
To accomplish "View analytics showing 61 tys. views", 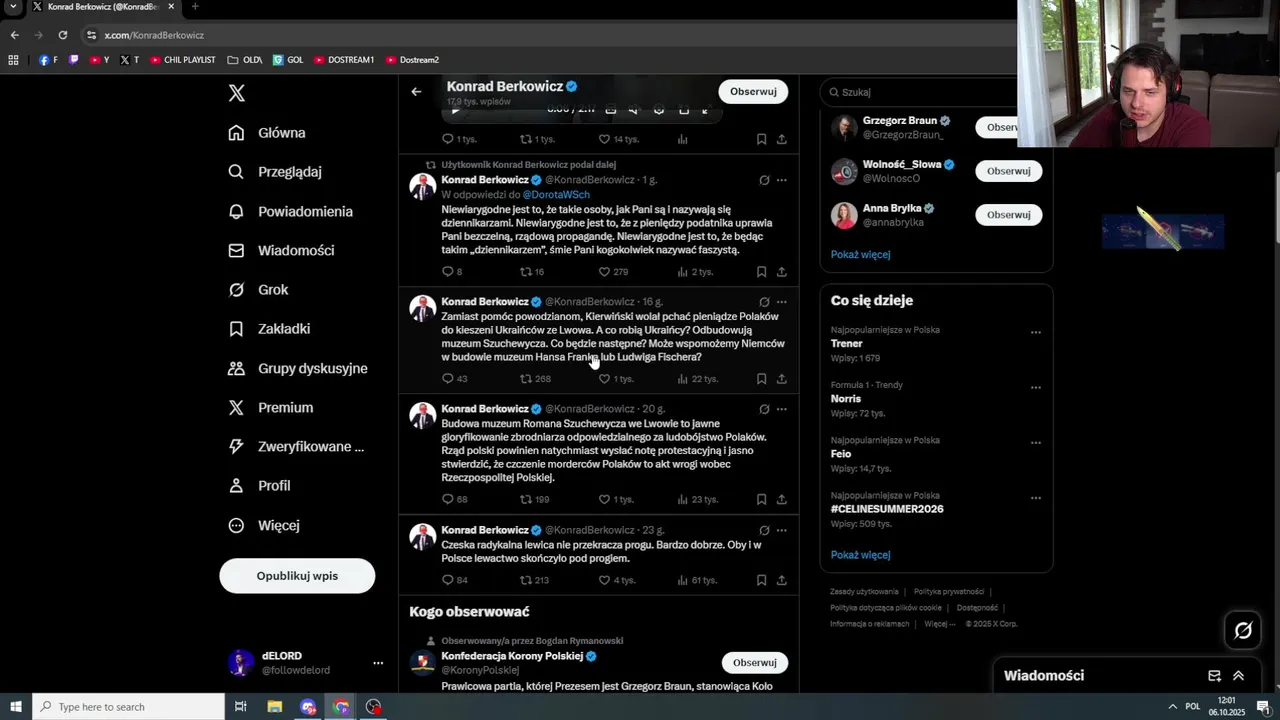I will point(698,580).
